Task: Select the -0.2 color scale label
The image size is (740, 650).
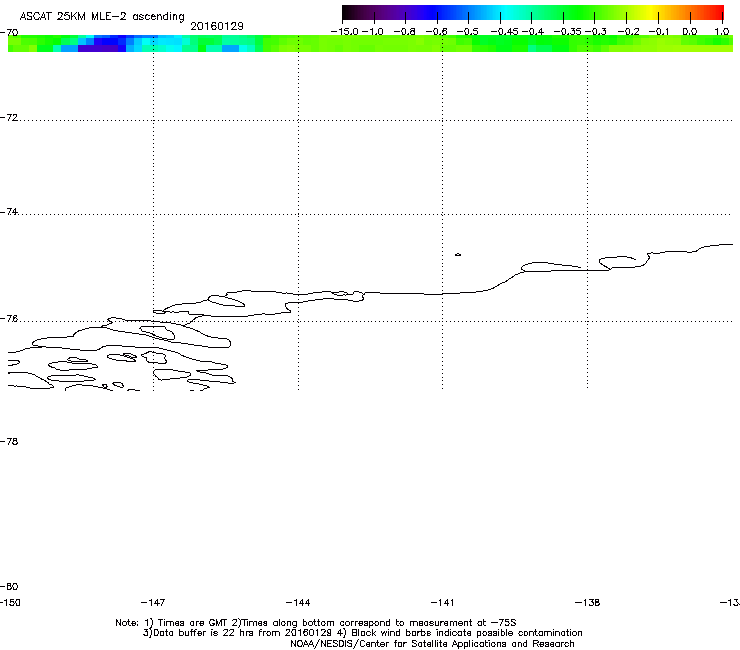Action: [x=629, y=32]
